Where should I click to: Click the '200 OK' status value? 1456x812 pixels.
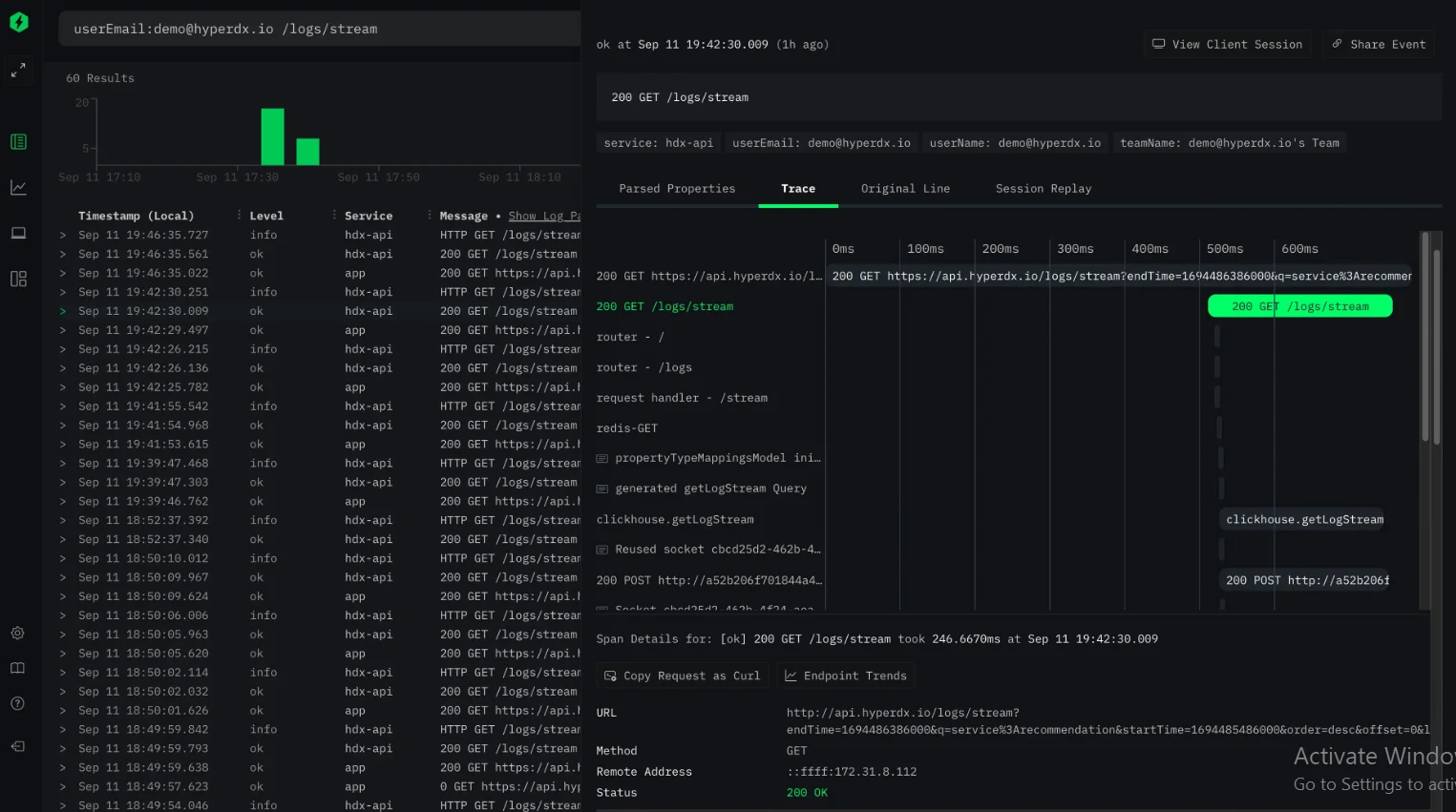(807, 793)
